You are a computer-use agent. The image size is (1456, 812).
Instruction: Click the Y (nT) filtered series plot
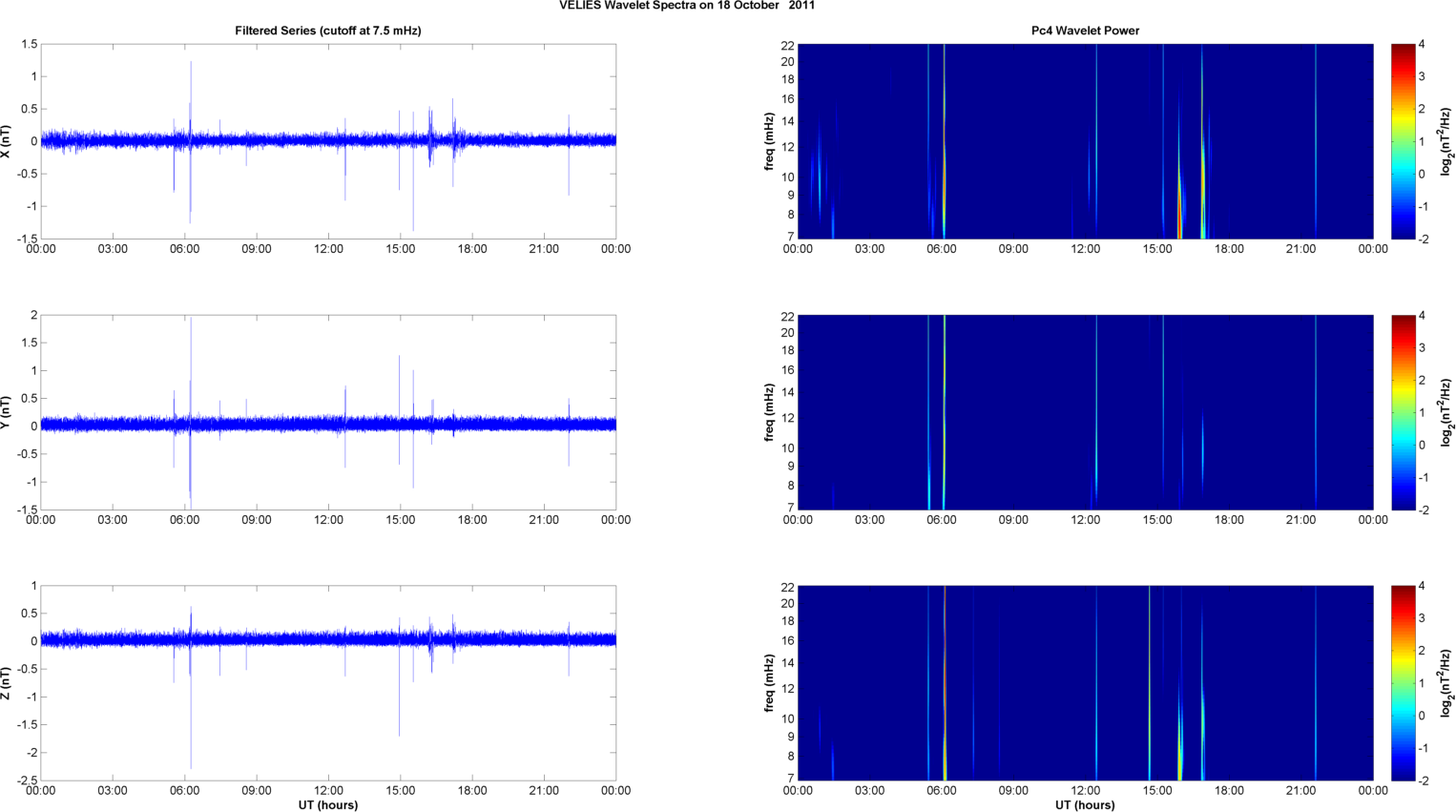(328, 412)
